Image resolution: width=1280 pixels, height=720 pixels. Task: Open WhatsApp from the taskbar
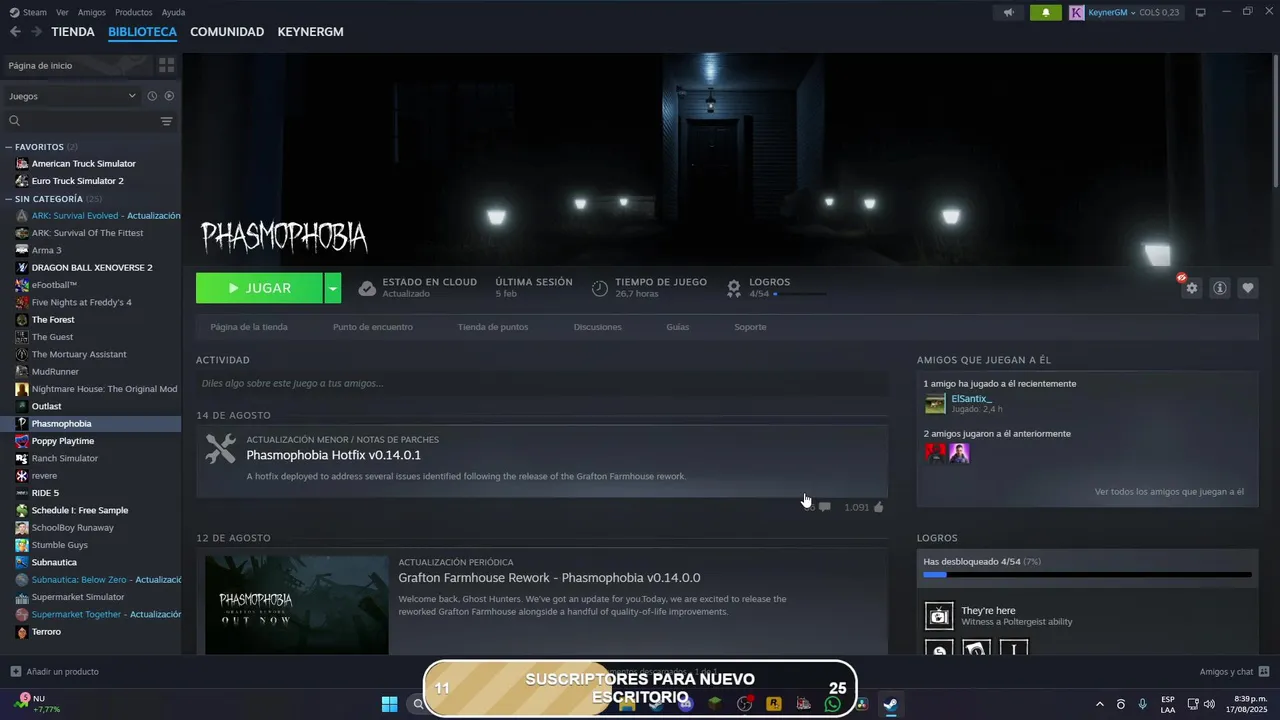[x=833, y=704]
